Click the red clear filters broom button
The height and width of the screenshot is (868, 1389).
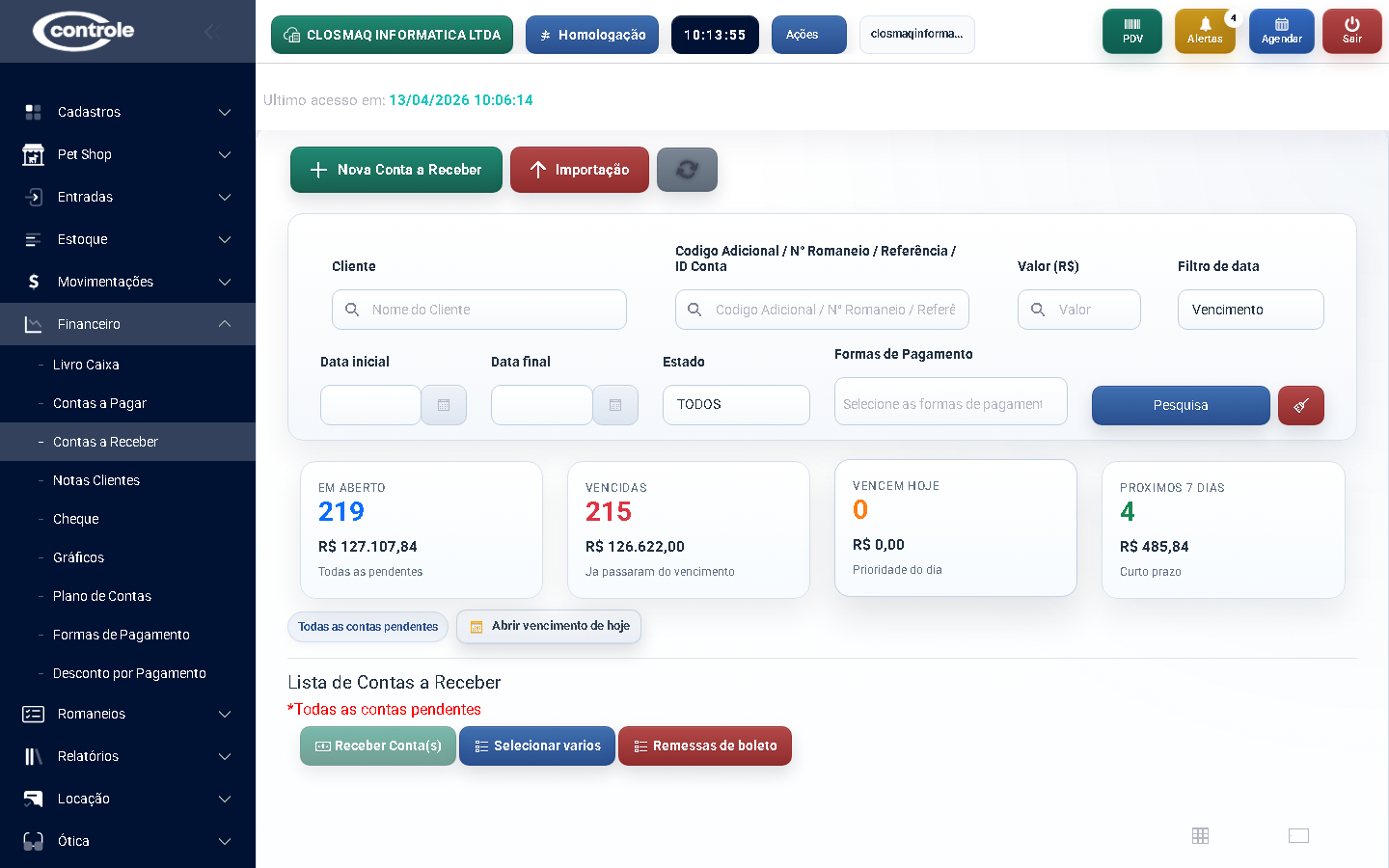point(1300,405)
